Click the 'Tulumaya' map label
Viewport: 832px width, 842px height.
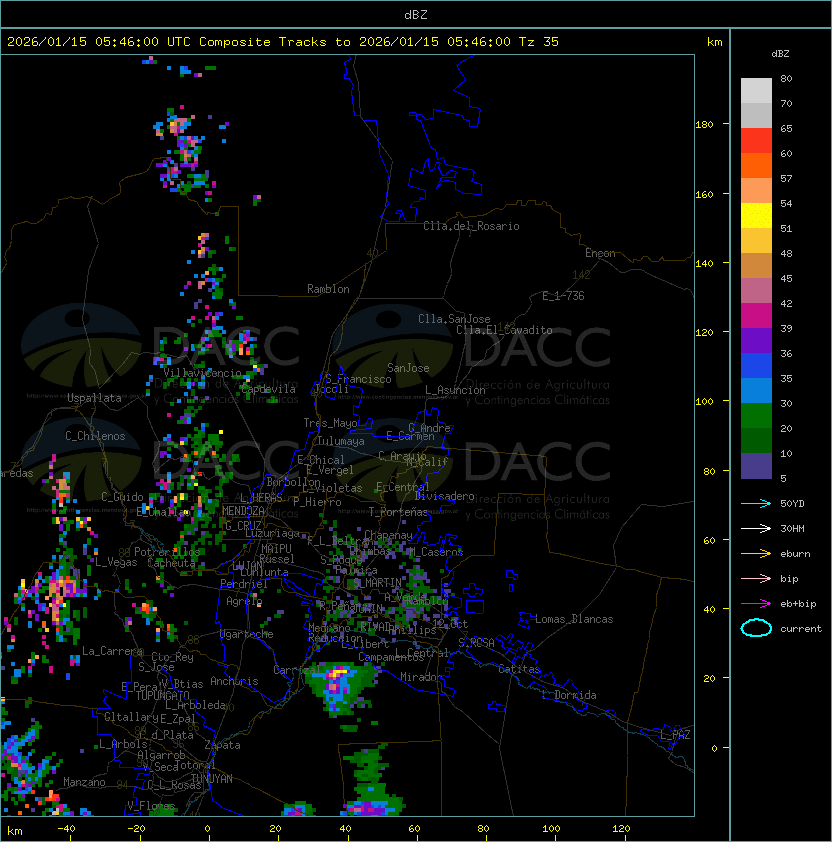click(x=341, y=441)
